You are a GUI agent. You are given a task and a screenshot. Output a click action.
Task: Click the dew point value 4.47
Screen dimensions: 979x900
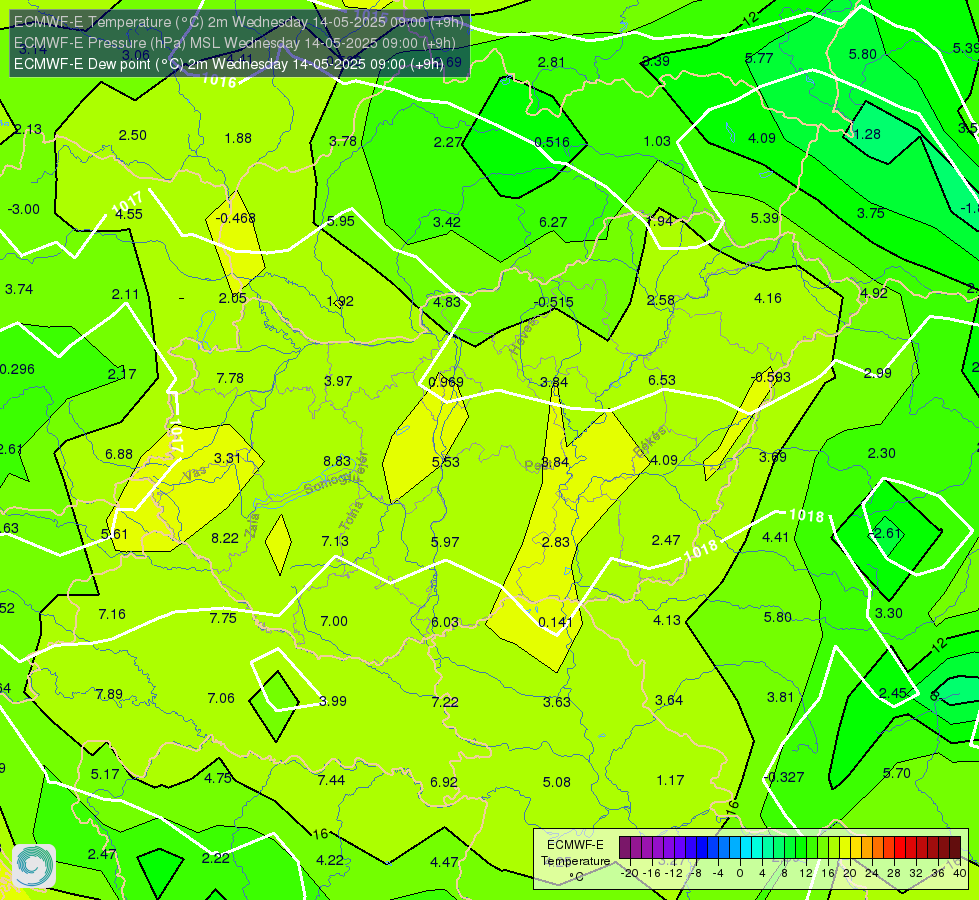click(x=444, y=863)
